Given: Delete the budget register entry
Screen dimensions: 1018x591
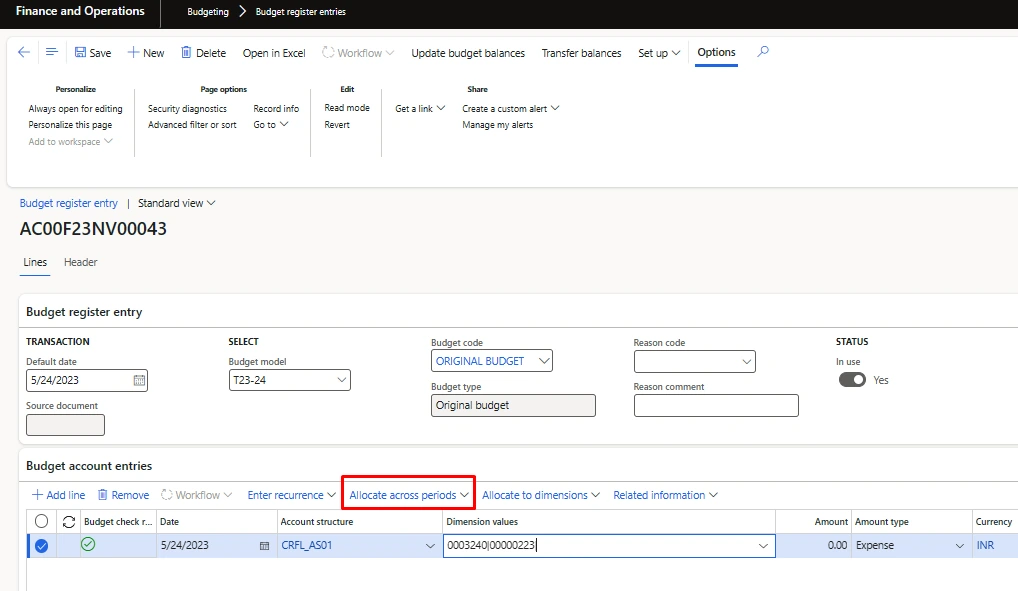Looking at the screenshot, I should [x=203, y=53].
